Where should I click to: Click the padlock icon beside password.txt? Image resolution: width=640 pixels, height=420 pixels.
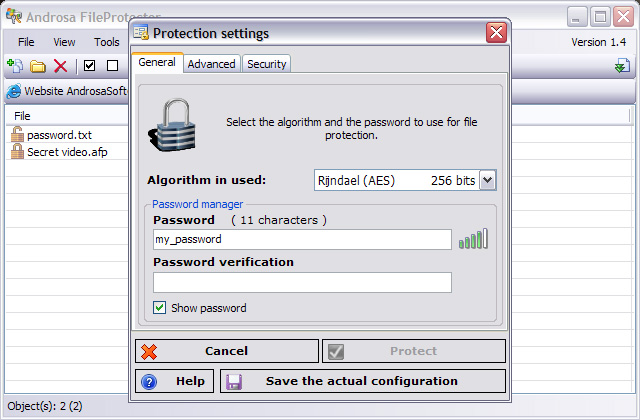click(x=17, y=134)
